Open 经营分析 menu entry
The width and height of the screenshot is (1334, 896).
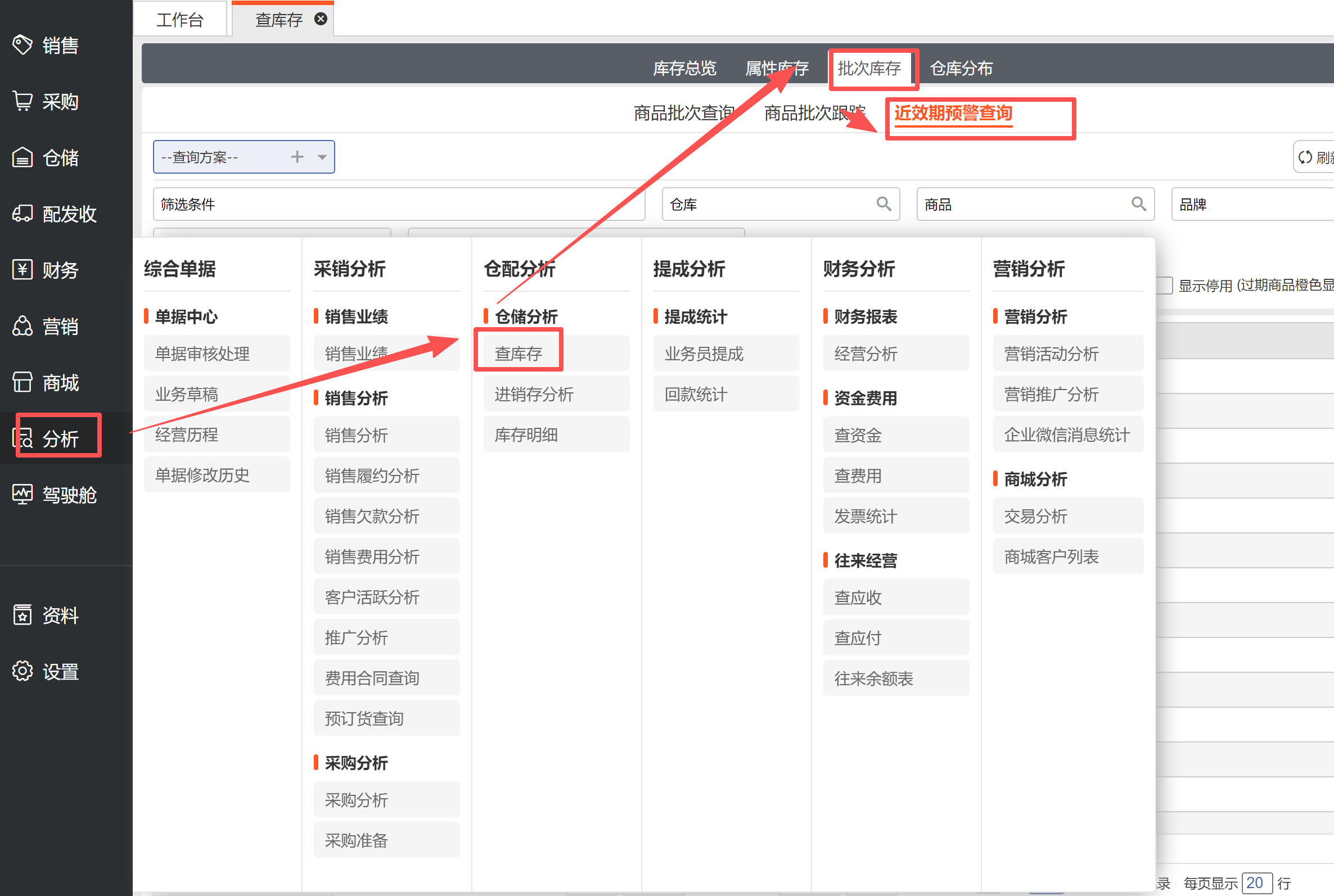(896, 353)
